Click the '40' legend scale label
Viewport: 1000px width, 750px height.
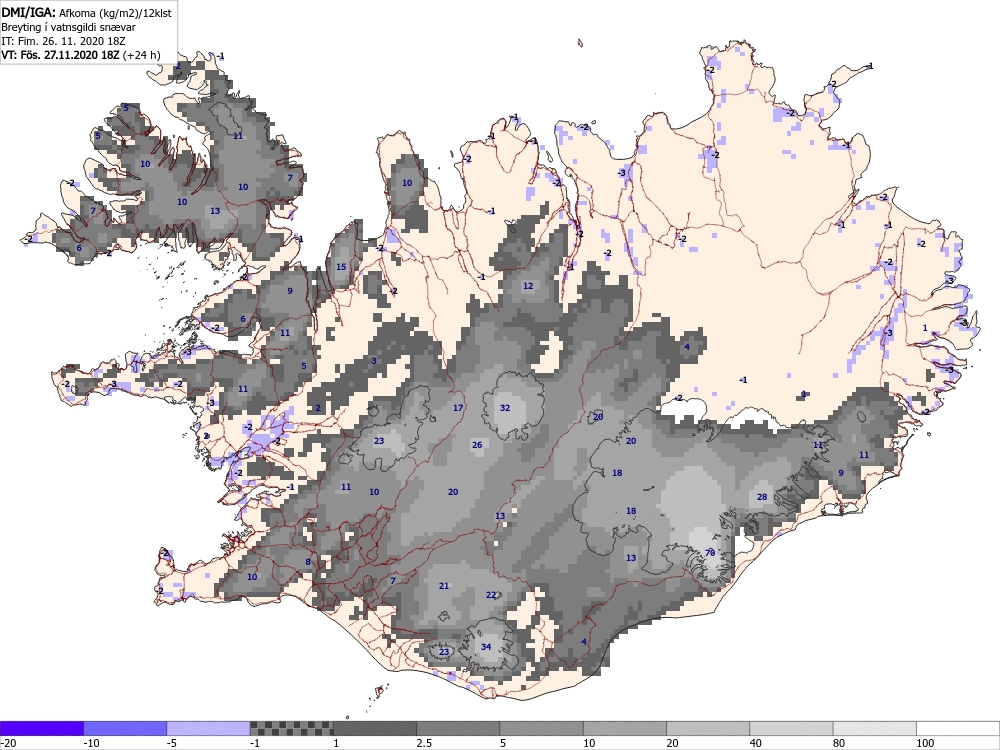tap(756, 743)
